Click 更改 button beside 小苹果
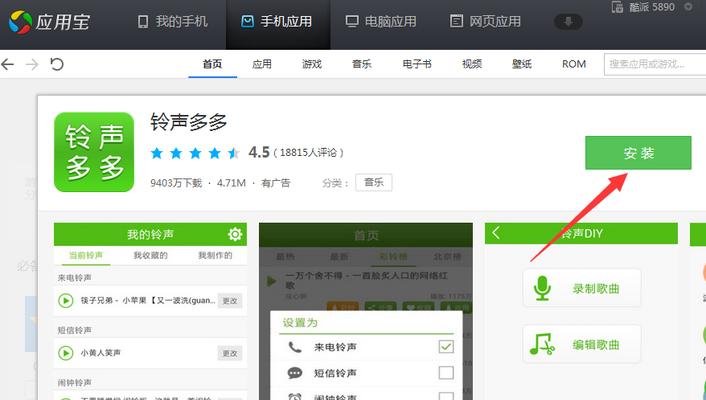706x400 pixels. tap(230, 301)
